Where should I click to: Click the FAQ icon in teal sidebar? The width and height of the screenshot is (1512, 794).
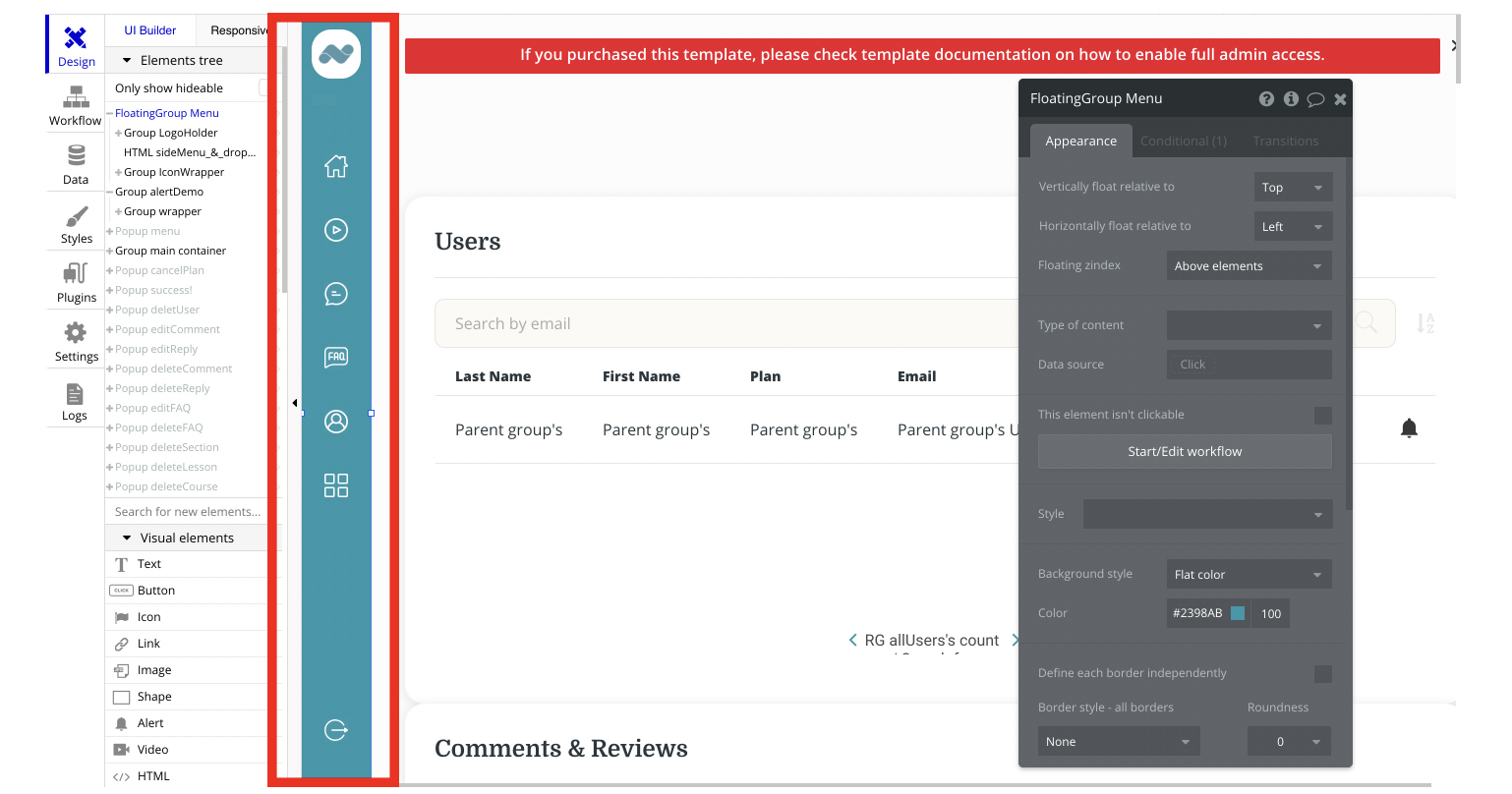(336, 357)
